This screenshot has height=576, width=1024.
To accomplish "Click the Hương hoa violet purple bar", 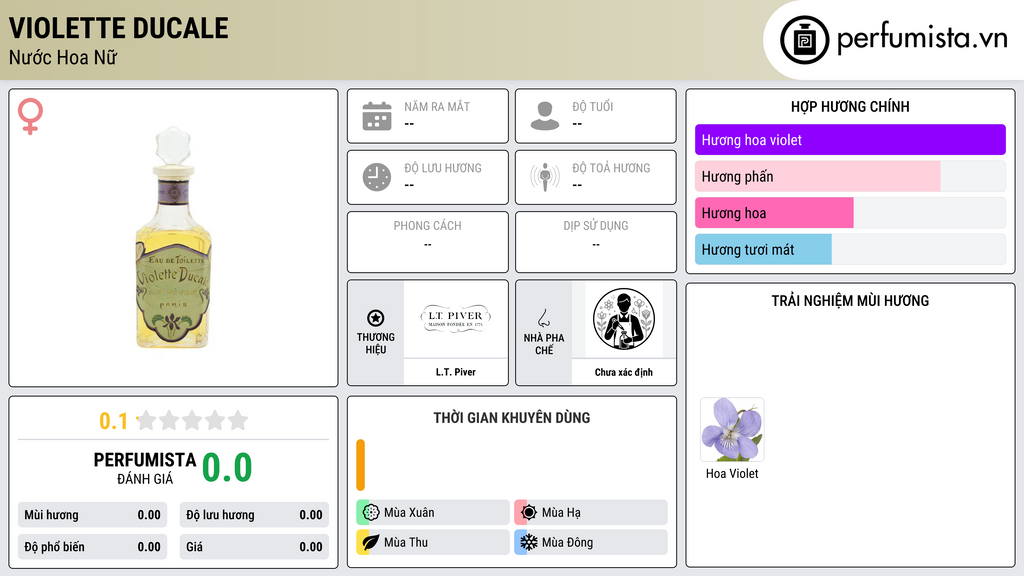I will pos(850,140).
